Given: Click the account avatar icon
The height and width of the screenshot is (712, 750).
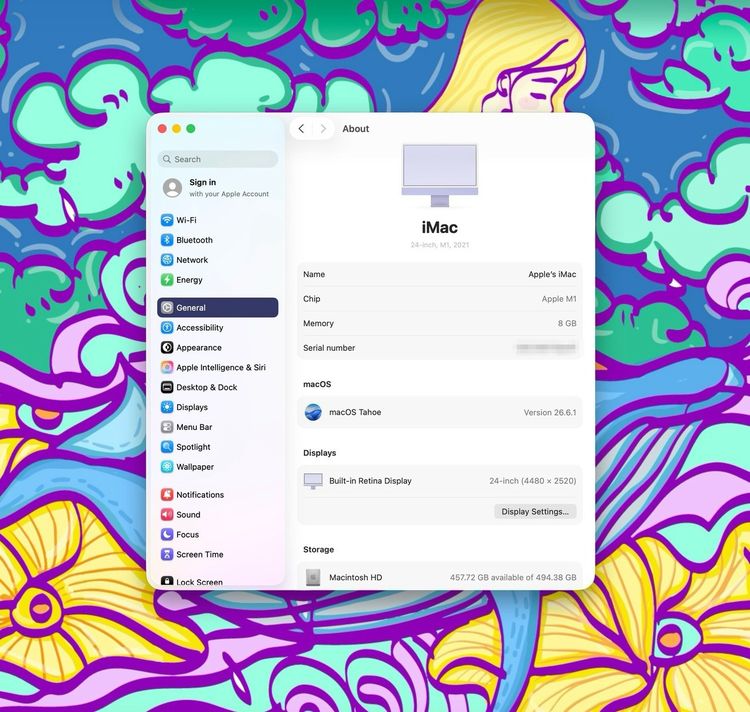Looking at the screenshot, I should point(172,187).
